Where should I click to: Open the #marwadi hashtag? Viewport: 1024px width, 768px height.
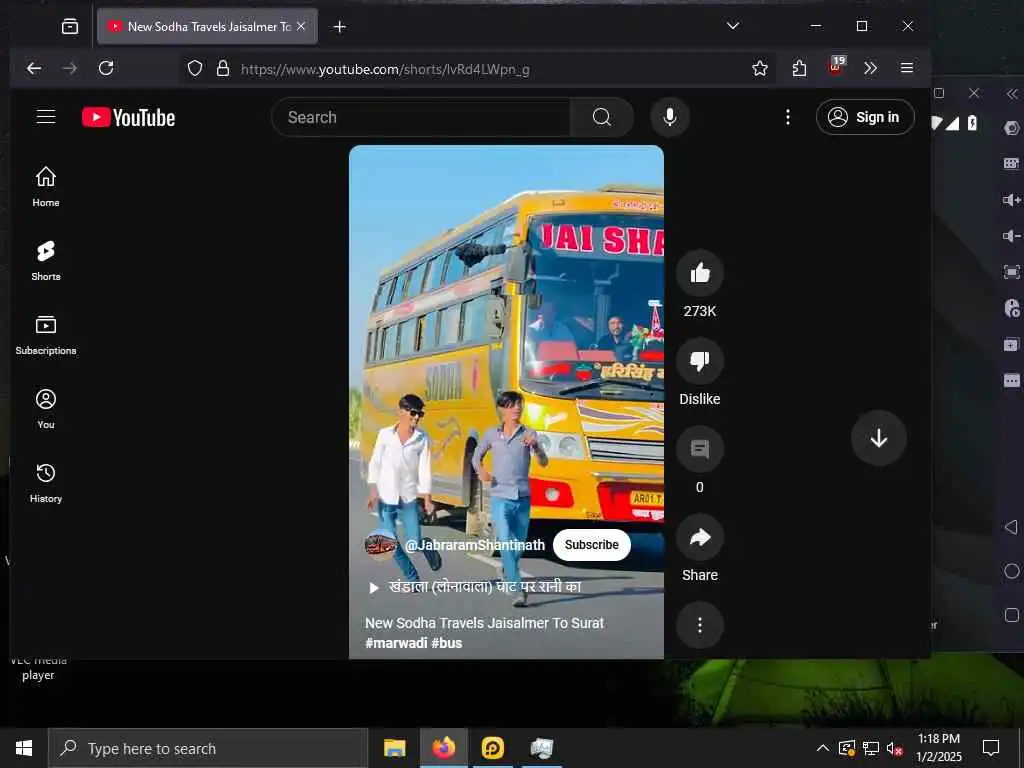point(396,643)
